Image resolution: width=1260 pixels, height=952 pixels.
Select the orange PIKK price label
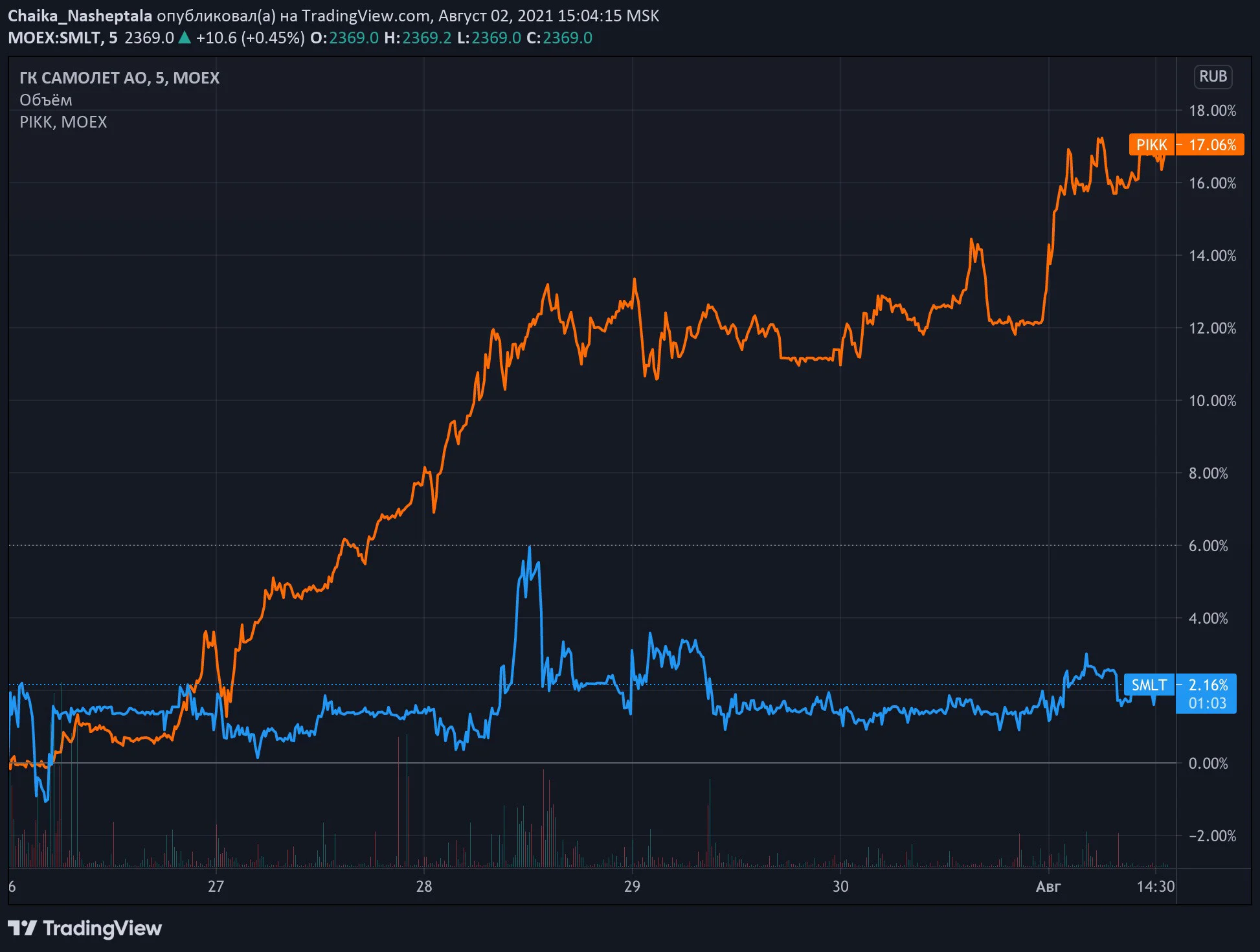(x=1151, y=144)
